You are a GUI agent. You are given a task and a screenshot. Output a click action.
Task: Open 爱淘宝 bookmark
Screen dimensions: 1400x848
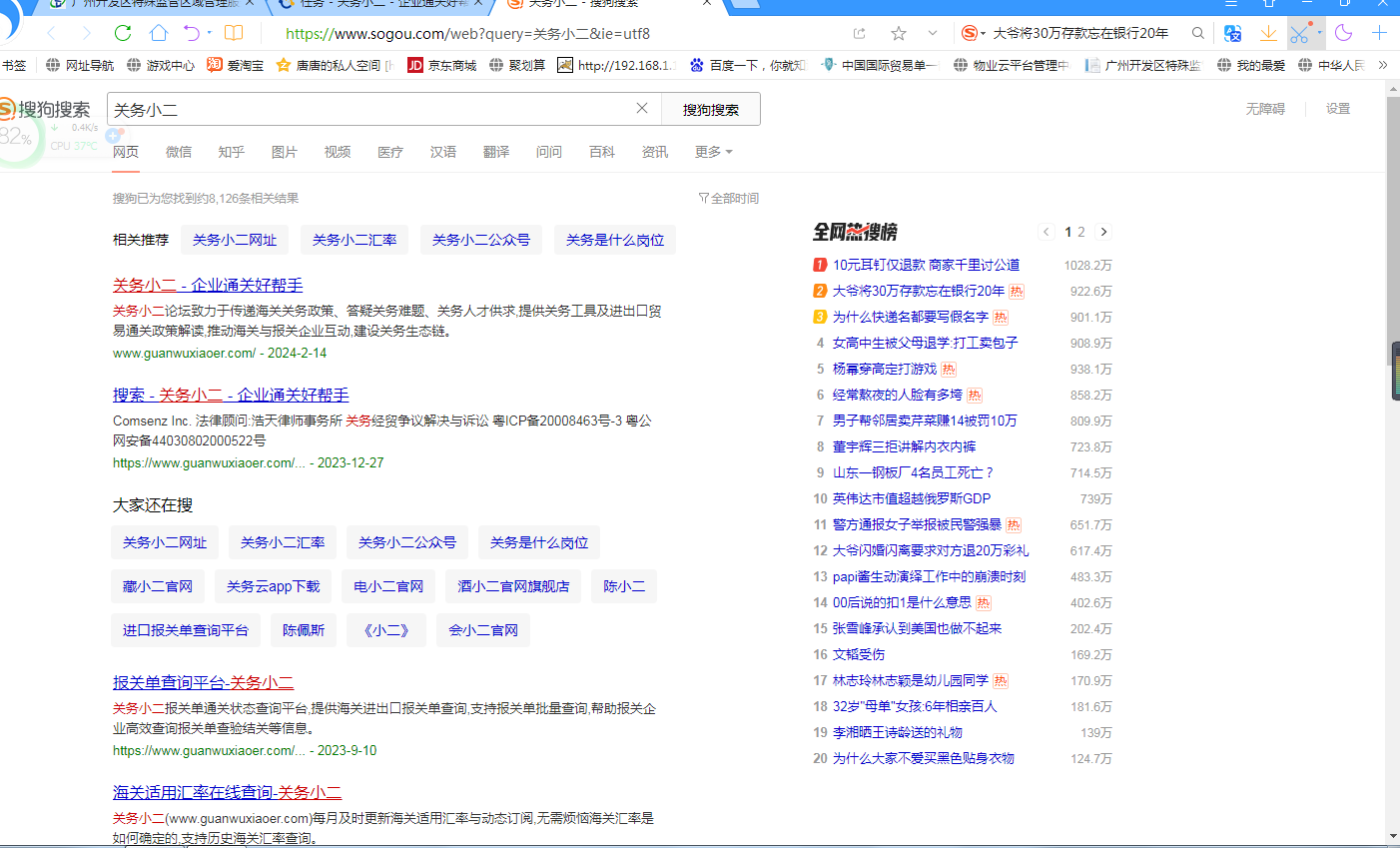tap(236, 65)
